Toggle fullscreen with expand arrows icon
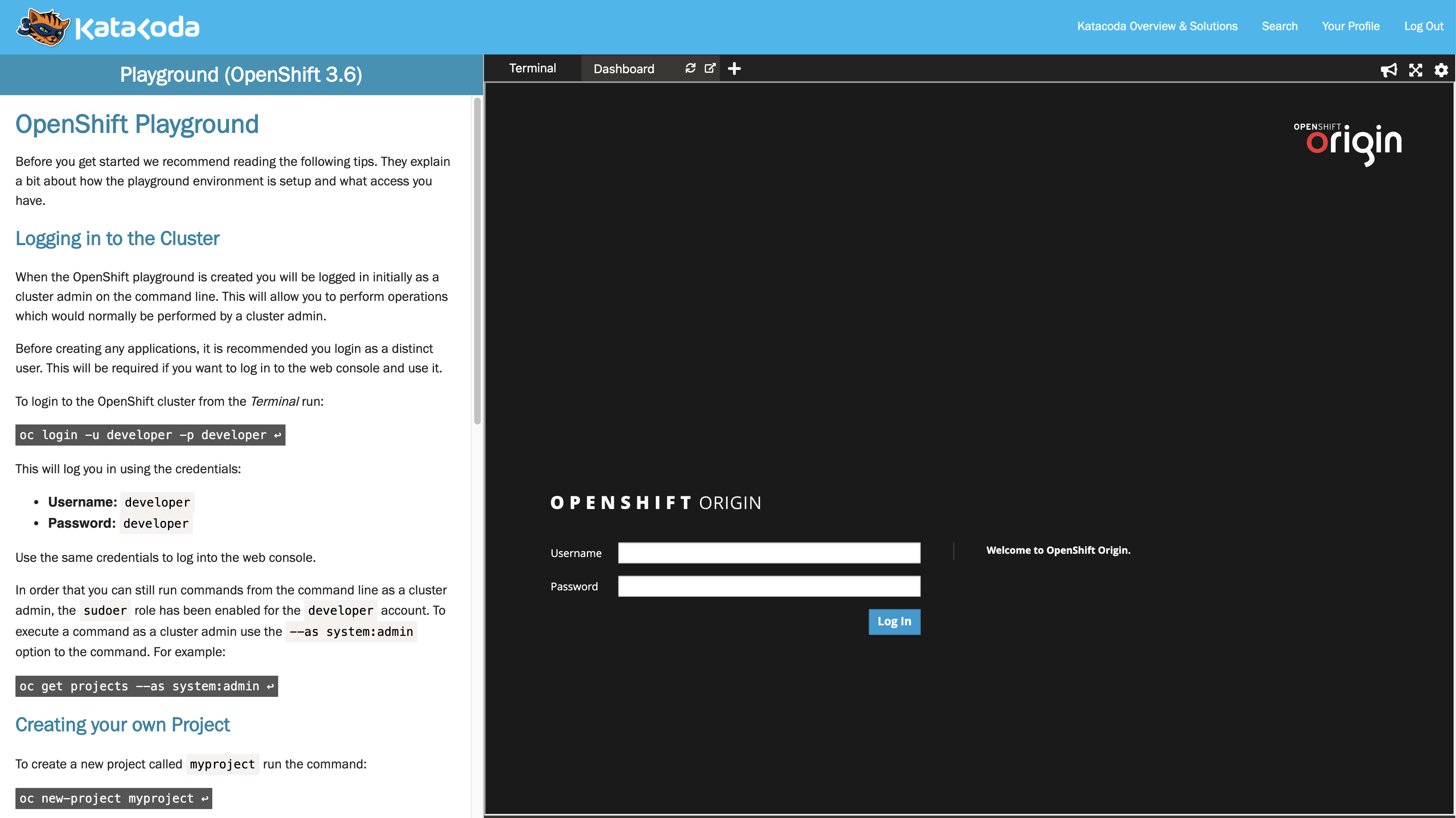This screenshot has height=818, width=1456. click(1415, 70)
